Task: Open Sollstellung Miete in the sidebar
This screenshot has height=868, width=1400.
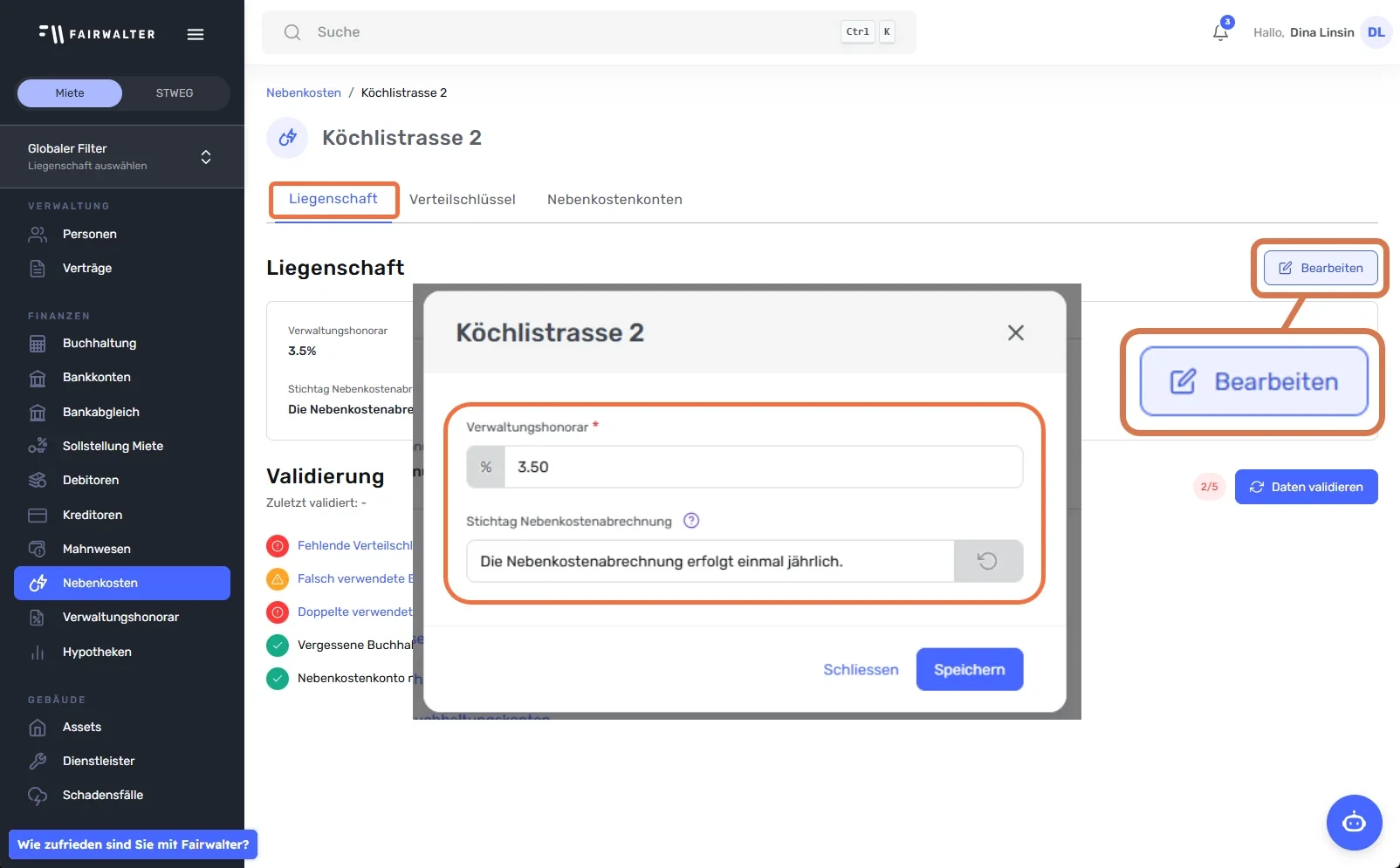Action: (x=122, y=446)
